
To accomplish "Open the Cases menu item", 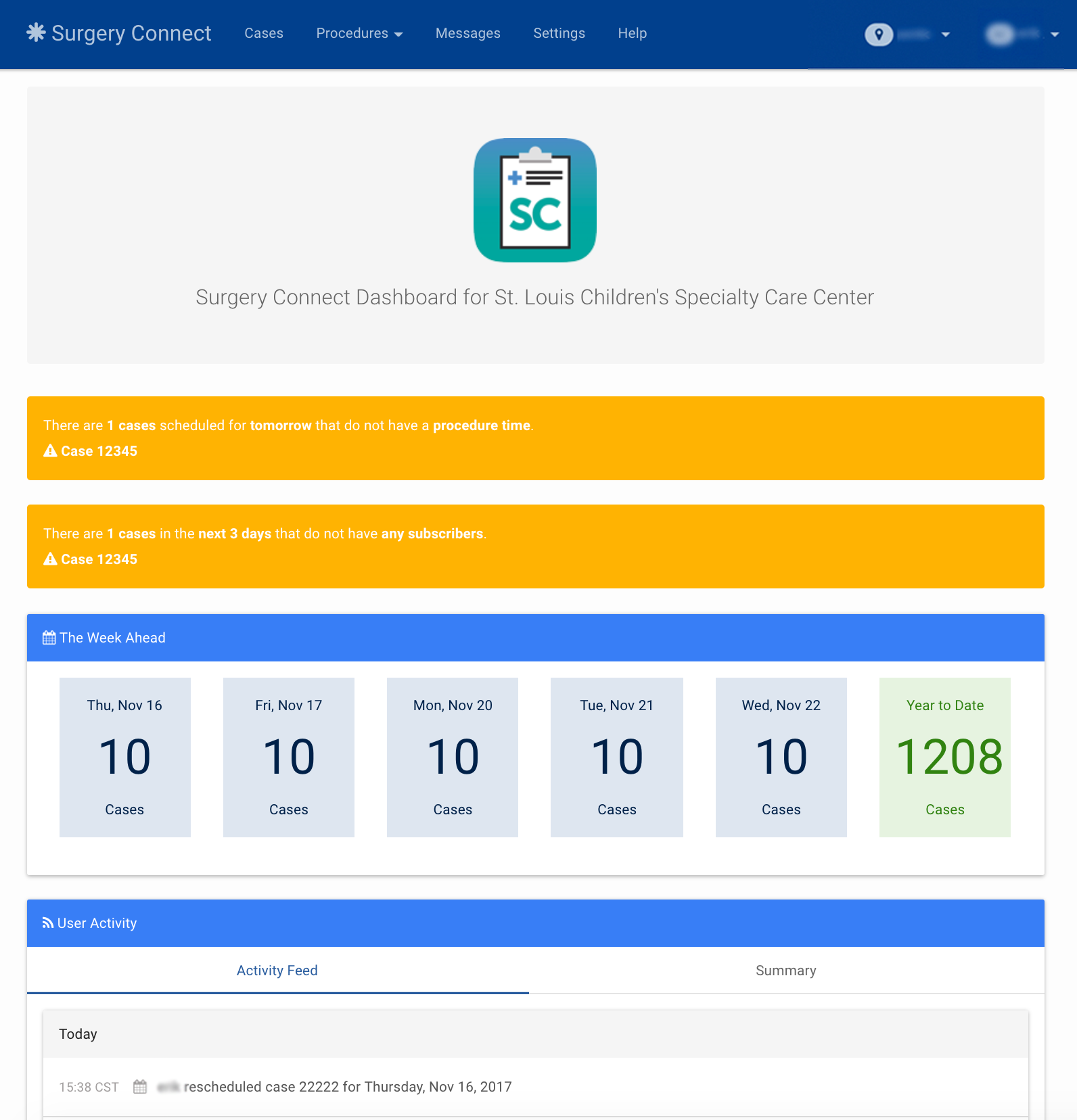I will (x=264, y=33).
